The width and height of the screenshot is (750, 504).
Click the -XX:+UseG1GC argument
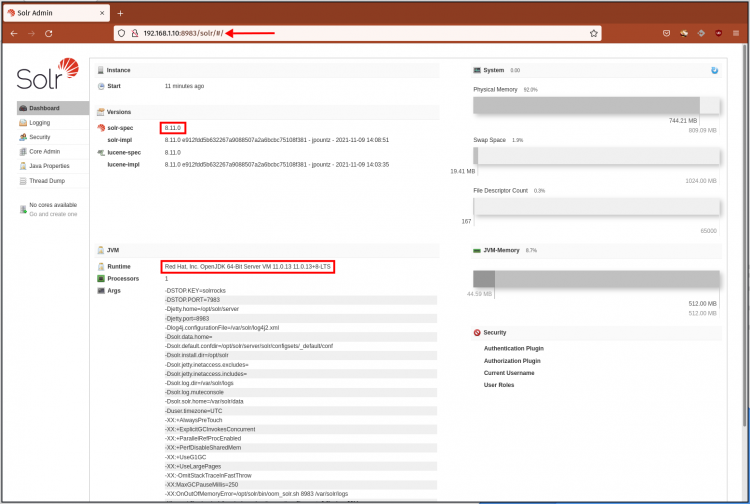coord(186,457)
